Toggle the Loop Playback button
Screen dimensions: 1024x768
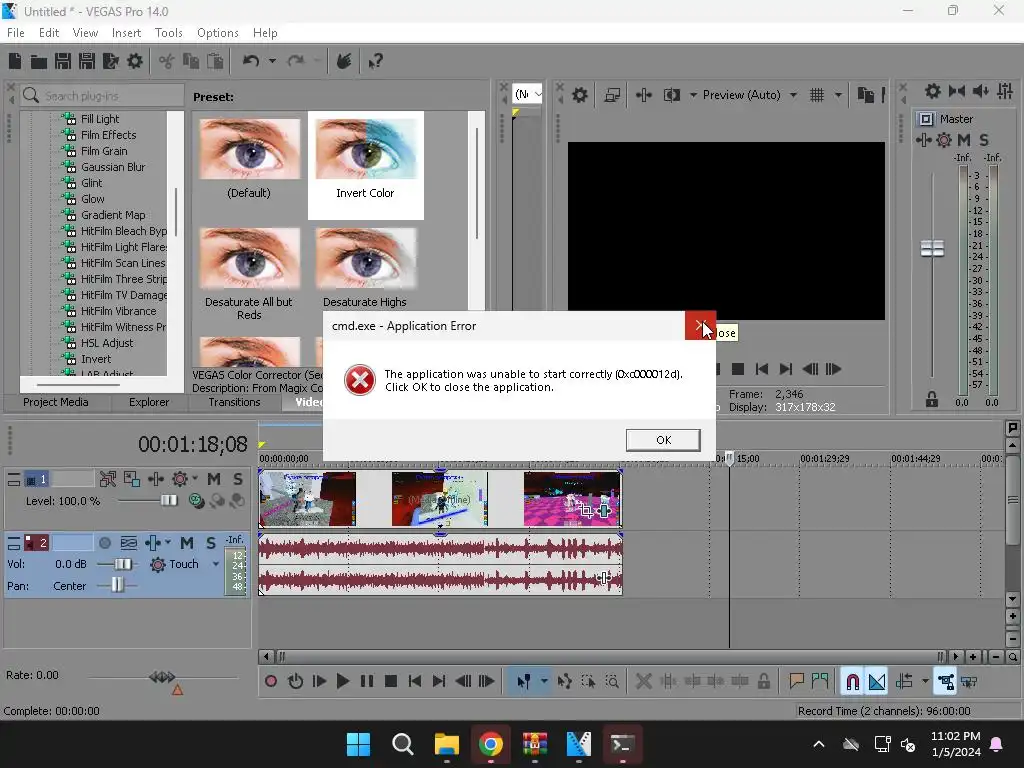point(295,682)
